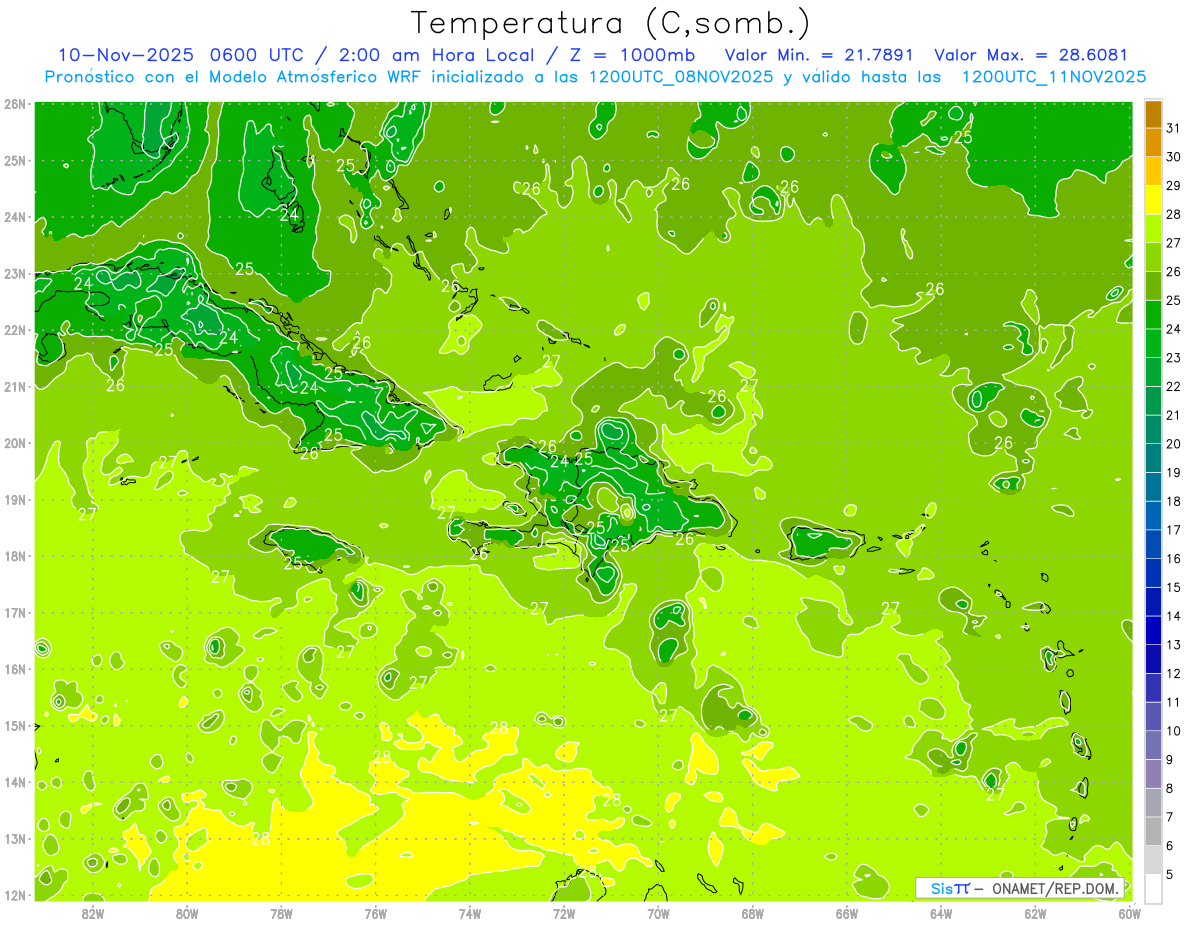Click the "26N" latitude axis label

click(x=17, y=104)
